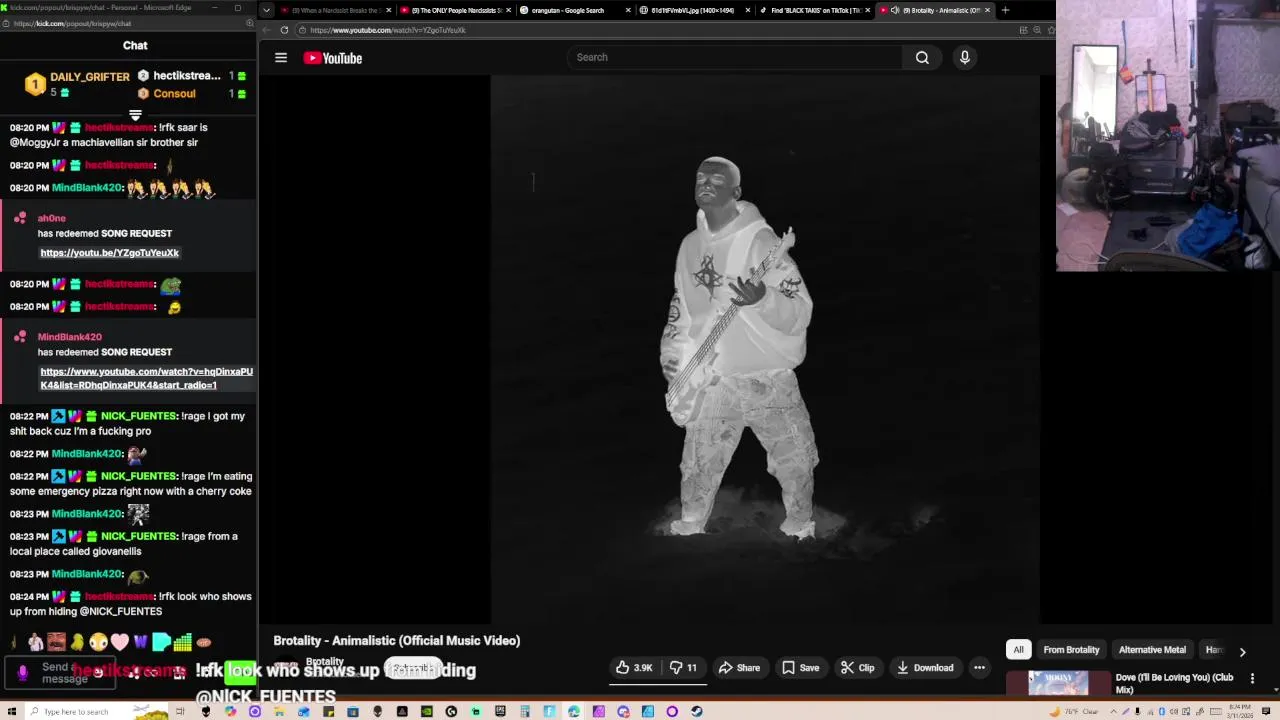This screenshot has width=1280, height=720.
Task: Pick the purple W emote in chat
Action: (x=140, y=642)
